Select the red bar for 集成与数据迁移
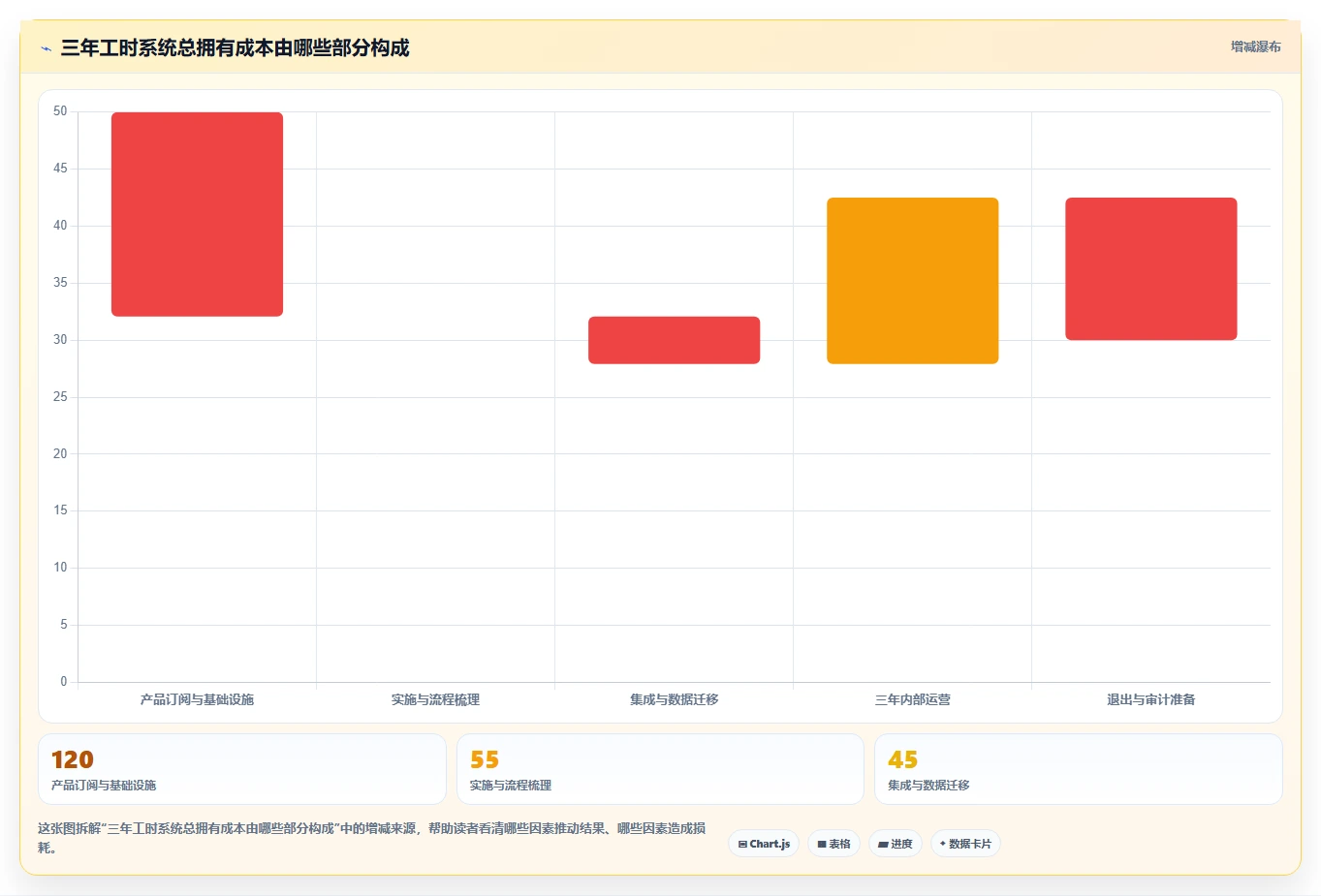Image resolution: width=1321 pixels, height=896 pixels. click(x=674, y=340)
